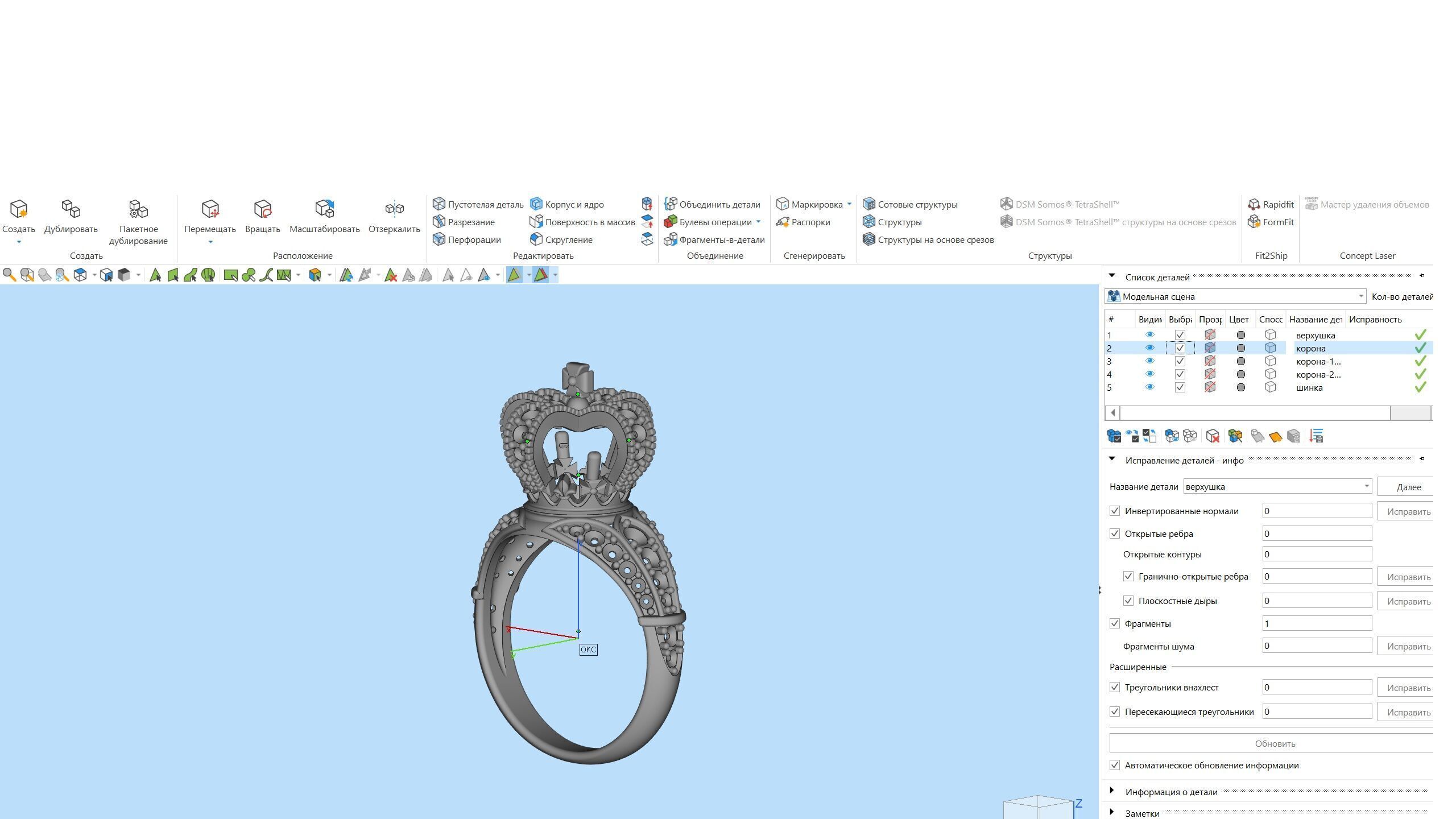Viewport: 1456px width, 819px height.
Task: Click the invert selection icon under part list
Action: coord(1149,436)
